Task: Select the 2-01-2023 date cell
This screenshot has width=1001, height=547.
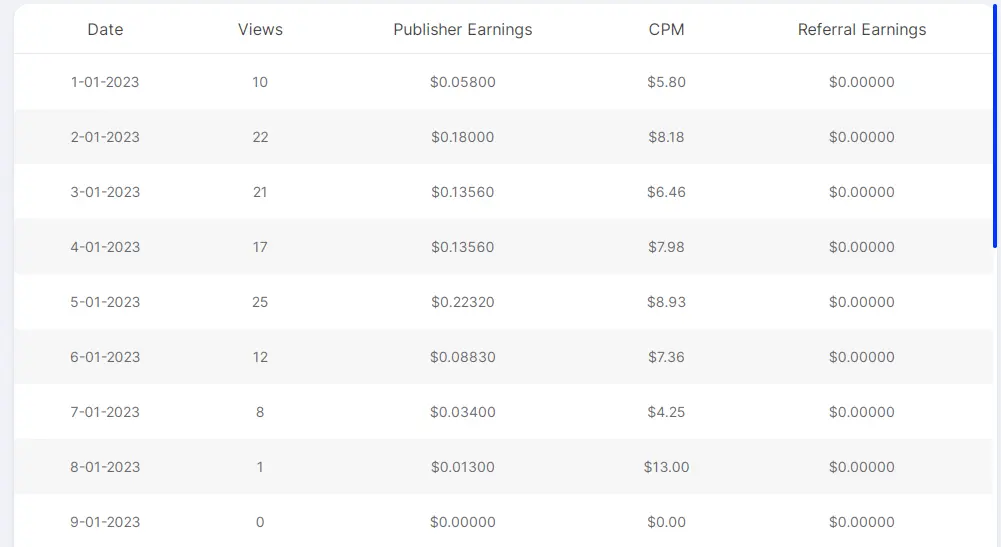Action: 105,137
